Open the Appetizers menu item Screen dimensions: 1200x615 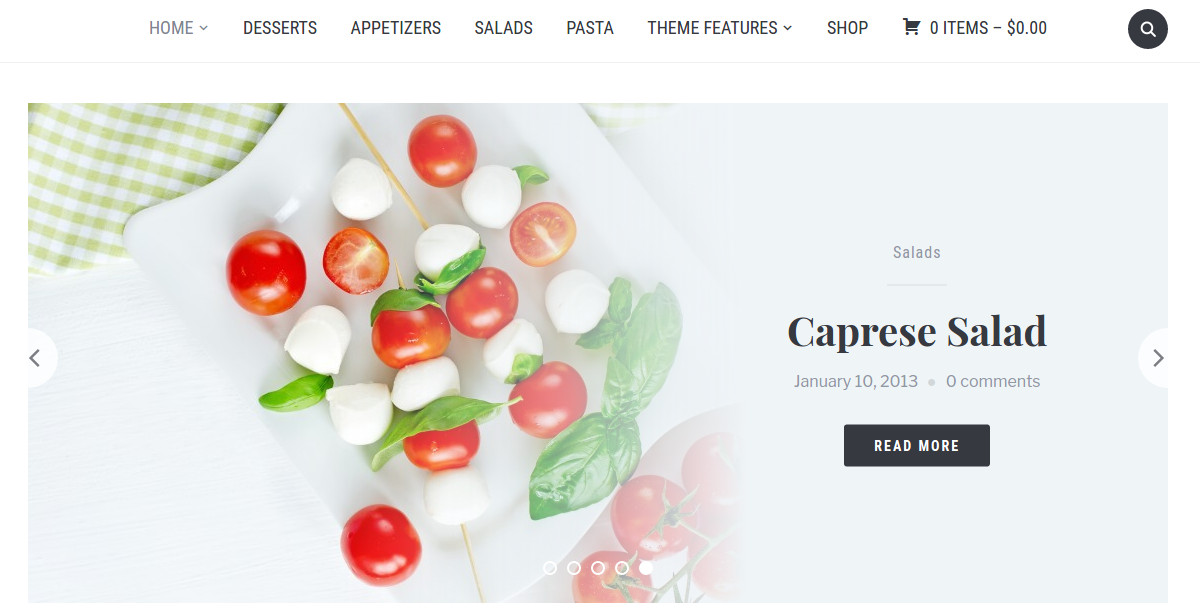(396, 28)
